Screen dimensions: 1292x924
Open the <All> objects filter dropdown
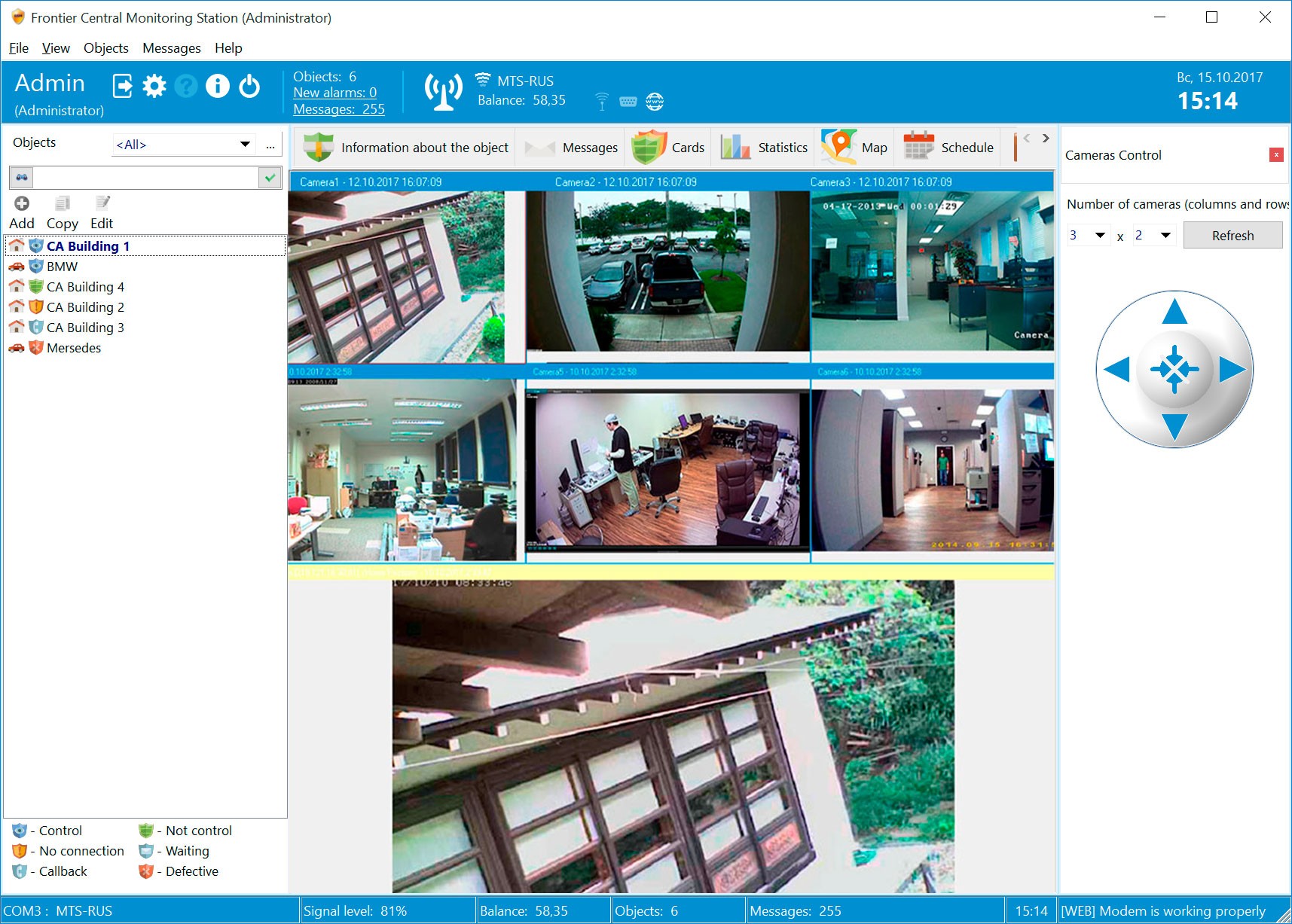[x=246, y=144]
